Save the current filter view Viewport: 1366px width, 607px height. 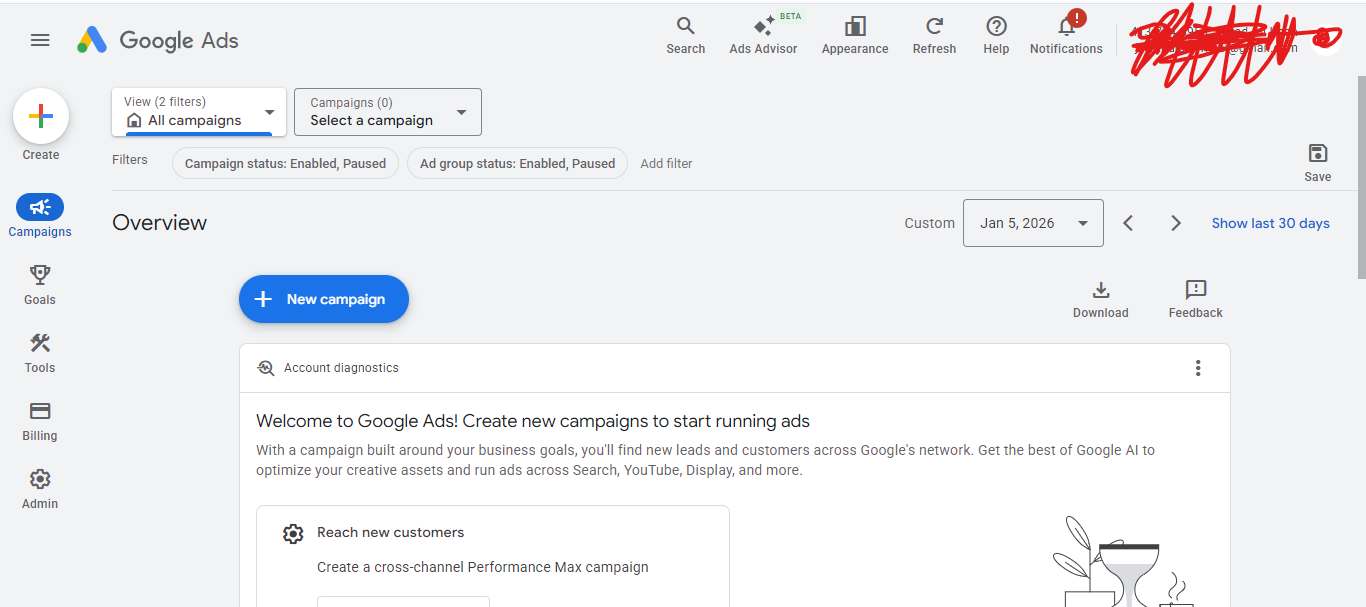(x=1317, y=154)
